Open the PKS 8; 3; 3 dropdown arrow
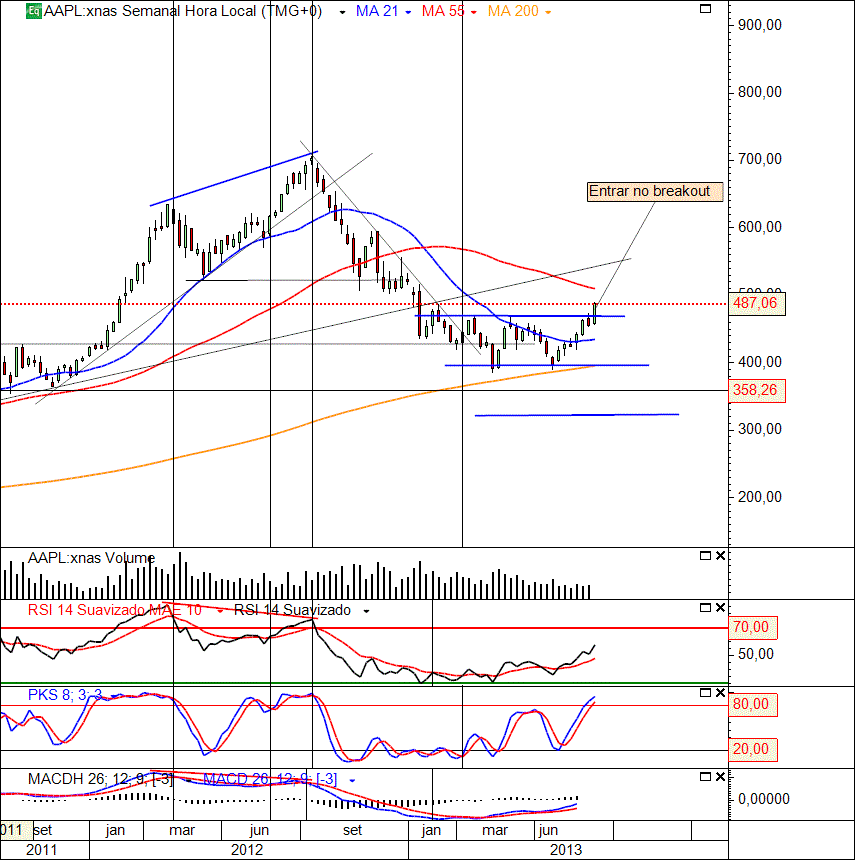This screenshot has height=860, width=855. click(114, 696)
